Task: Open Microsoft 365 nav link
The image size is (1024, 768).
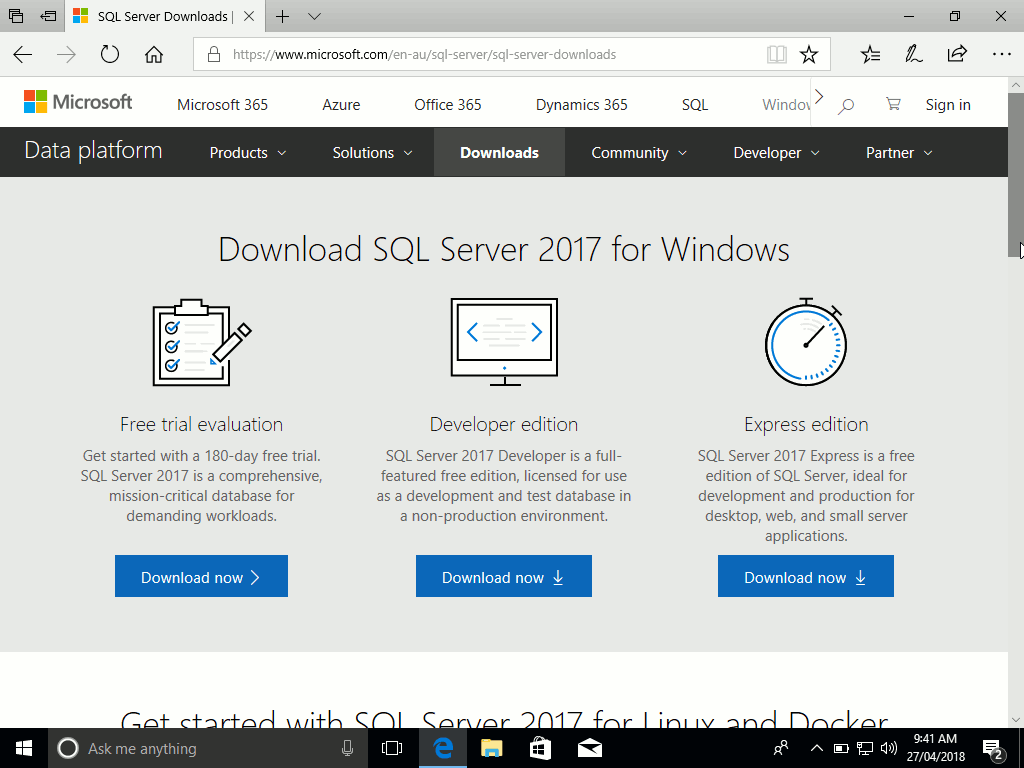Action: (x=222, y=104)
